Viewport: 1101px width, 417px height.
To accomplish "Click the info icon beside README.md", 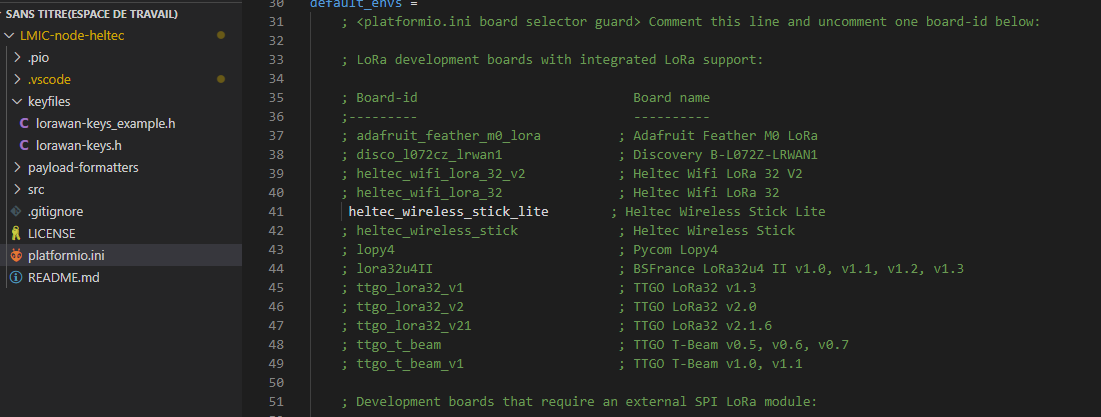I will tap(16, 277).
